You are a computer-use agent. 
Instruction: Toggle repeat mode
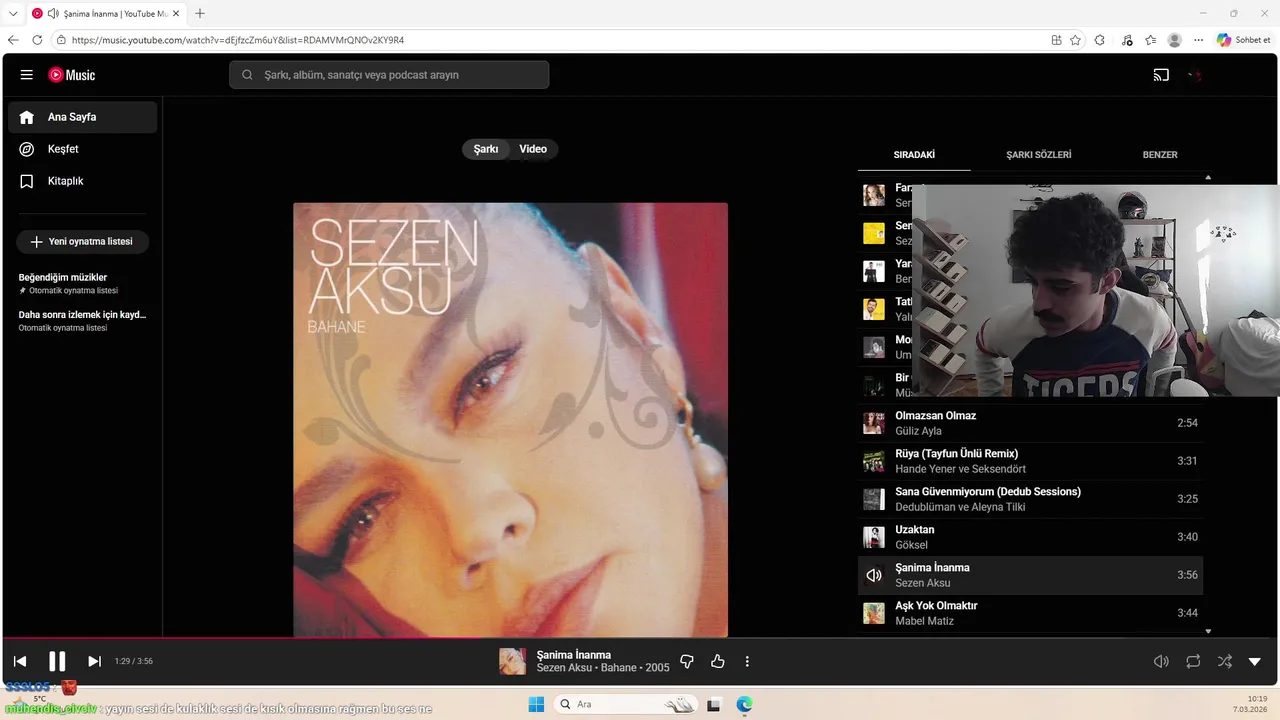click(x=1193, y=661)
